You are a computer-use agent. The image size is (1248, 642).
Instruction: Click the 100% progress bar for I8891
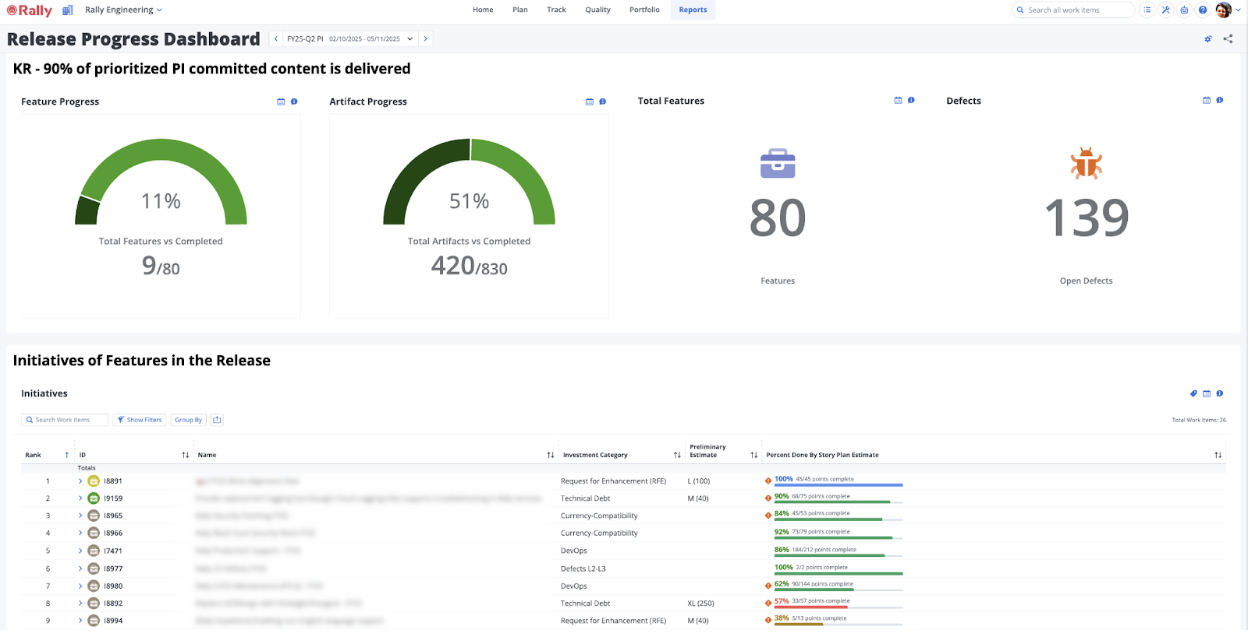click(838, 485)
